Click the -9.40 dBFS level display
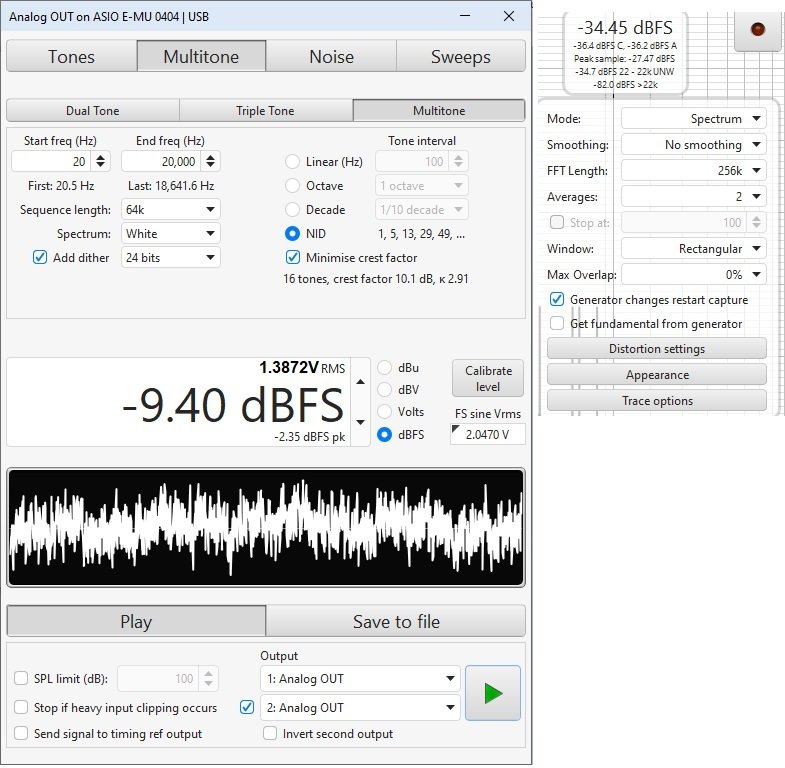Image resolution: width=785 pixels, height=768 pixels. [233, 406]
